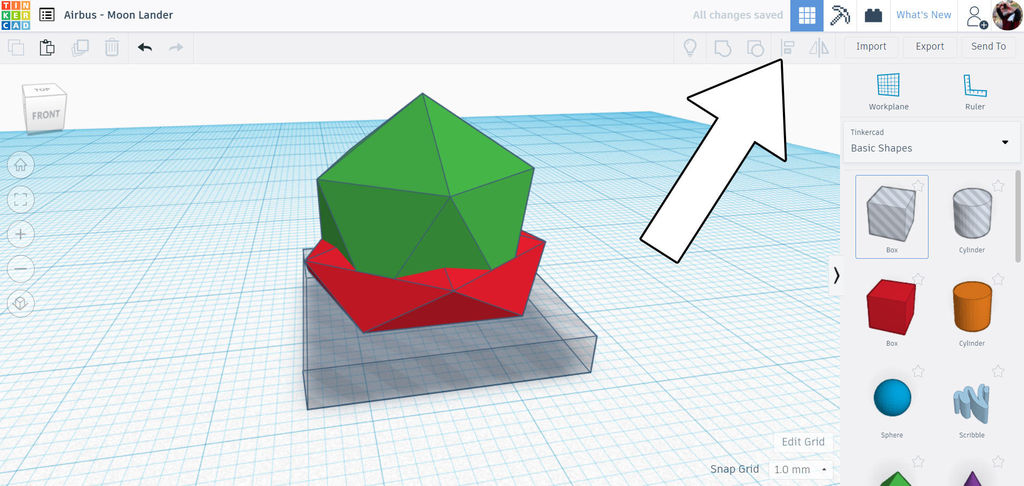Click the Paste toolbar icon
This screenshot has height=486, width=1024.
(x=47, y=48)
